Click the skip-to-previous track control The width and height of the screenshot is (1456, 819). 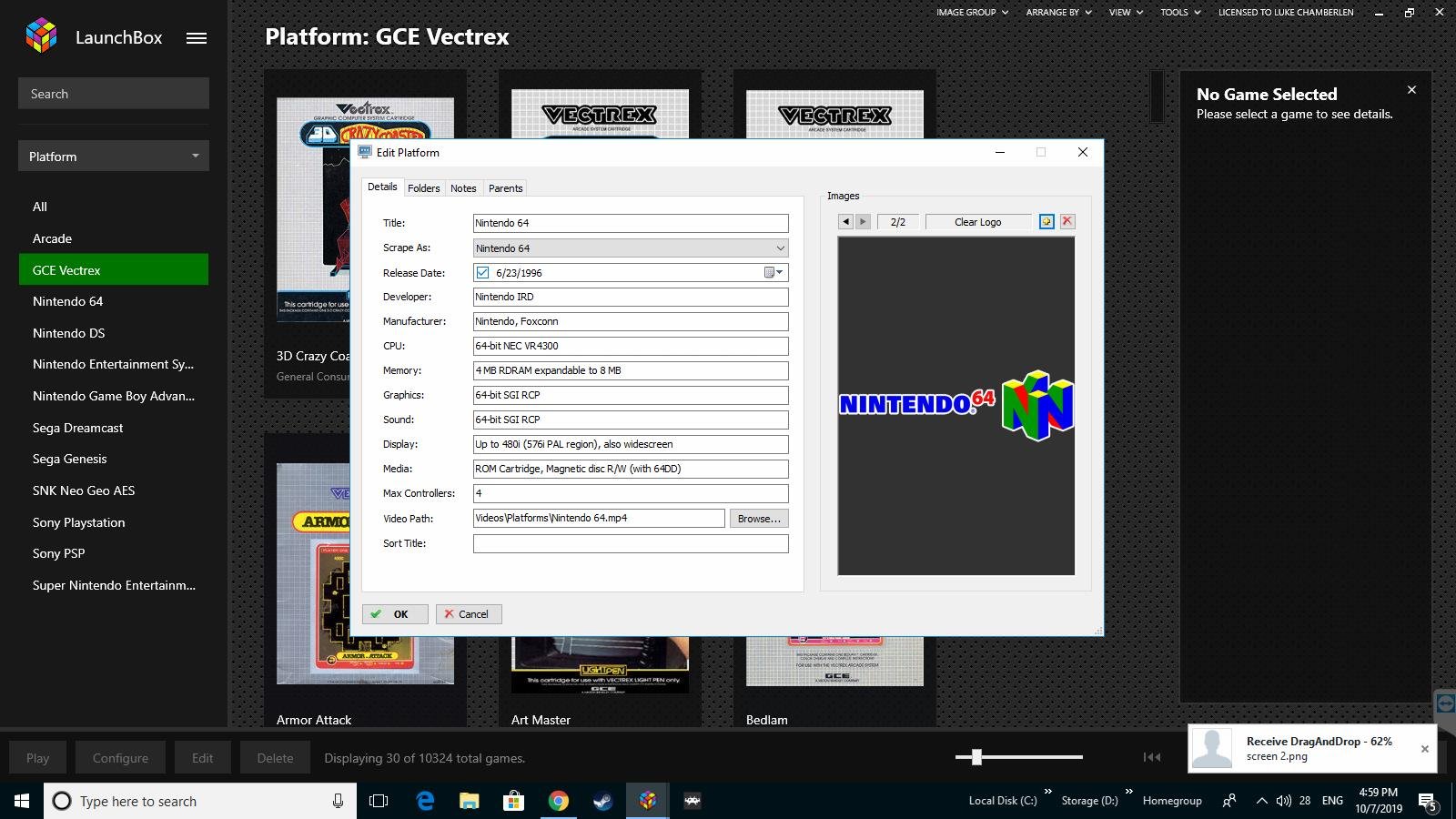pyautogui.click(x=1152, y=757)
